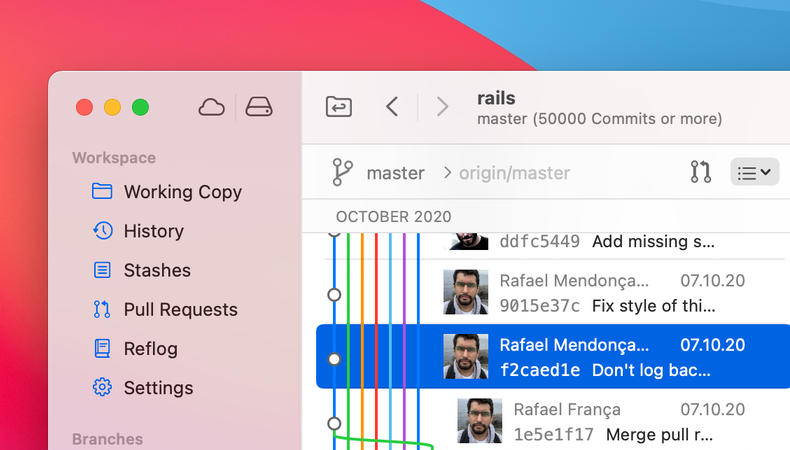This screenshot has width=790, height=450.
Task: Select Pull Requests in the sidebar
Action: coord(180,310)
